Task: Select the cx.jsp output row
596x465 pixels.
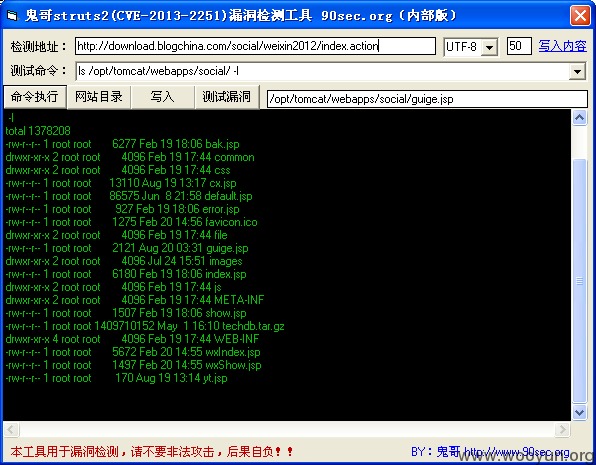Action: (x=121, y=183)
